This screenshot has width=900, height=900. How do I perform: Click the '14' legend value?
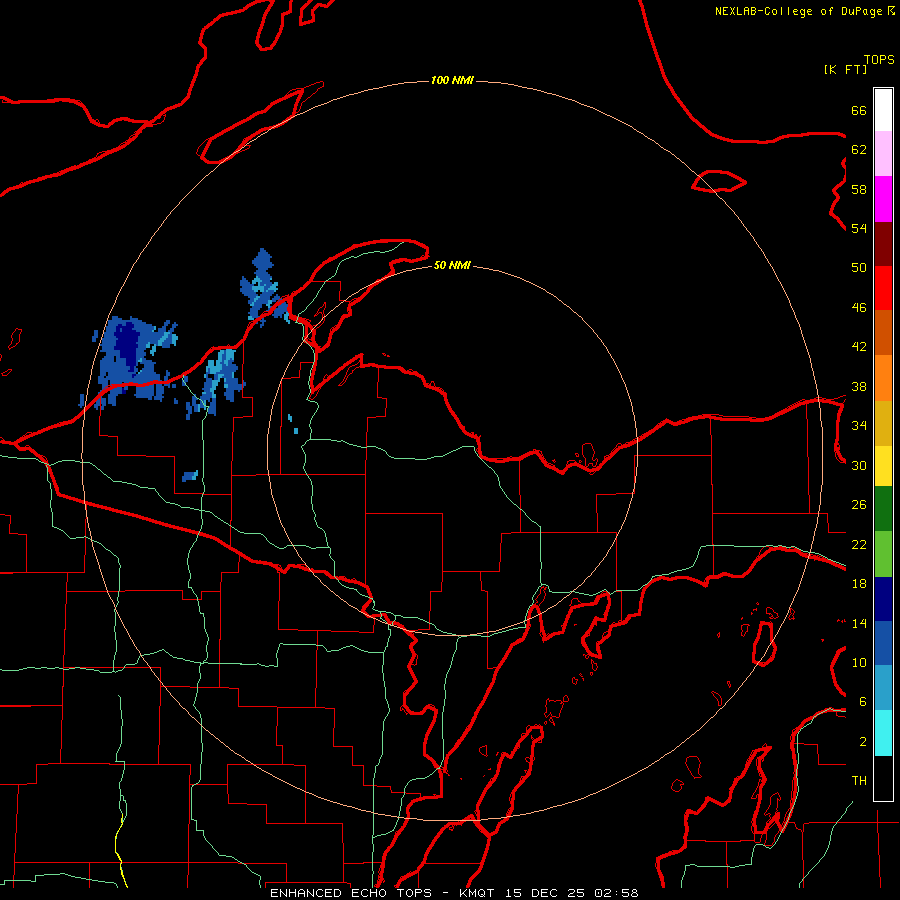point(859,623)
